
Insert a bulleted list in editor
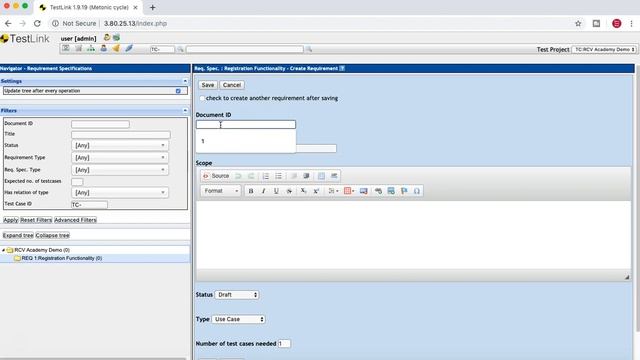pos(278,176)
